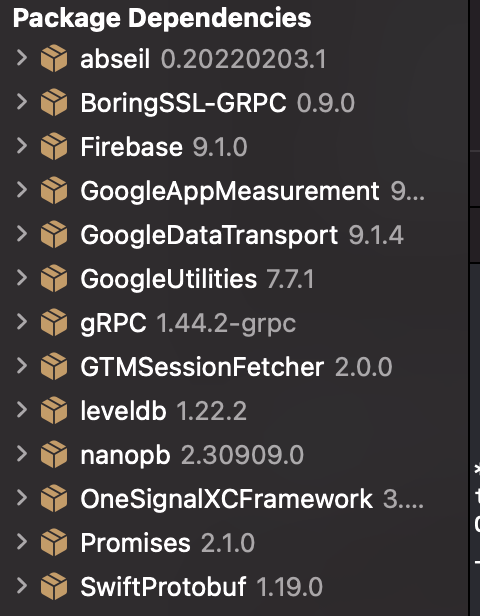
Task: Select the OneSignalXCFramework package name
Action: [227, 499]
